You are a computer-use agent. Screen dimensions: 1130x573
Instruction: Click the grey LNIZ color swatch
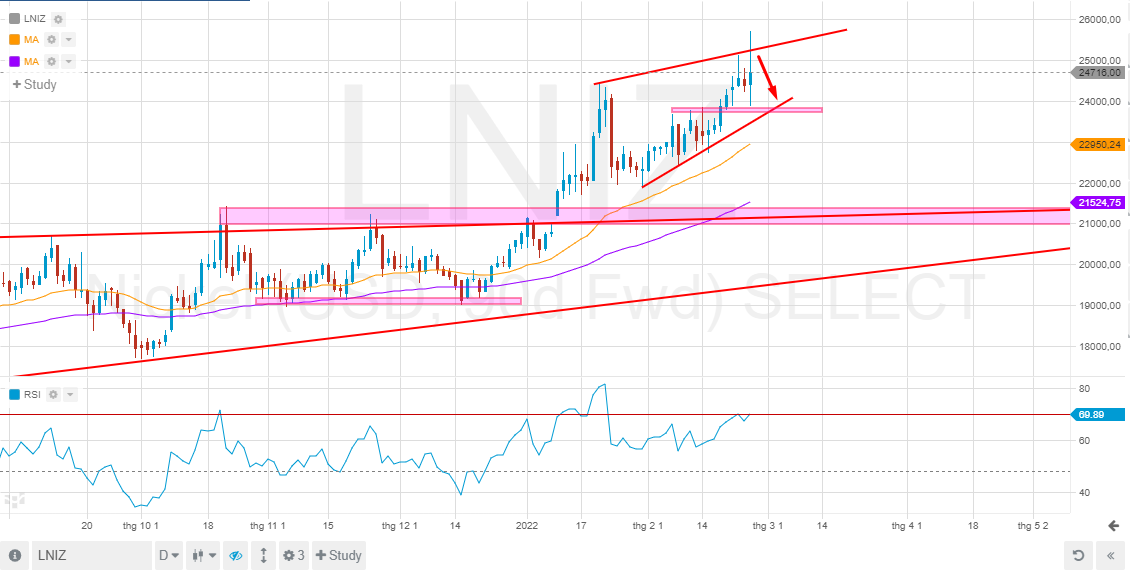tap(14, 19)
